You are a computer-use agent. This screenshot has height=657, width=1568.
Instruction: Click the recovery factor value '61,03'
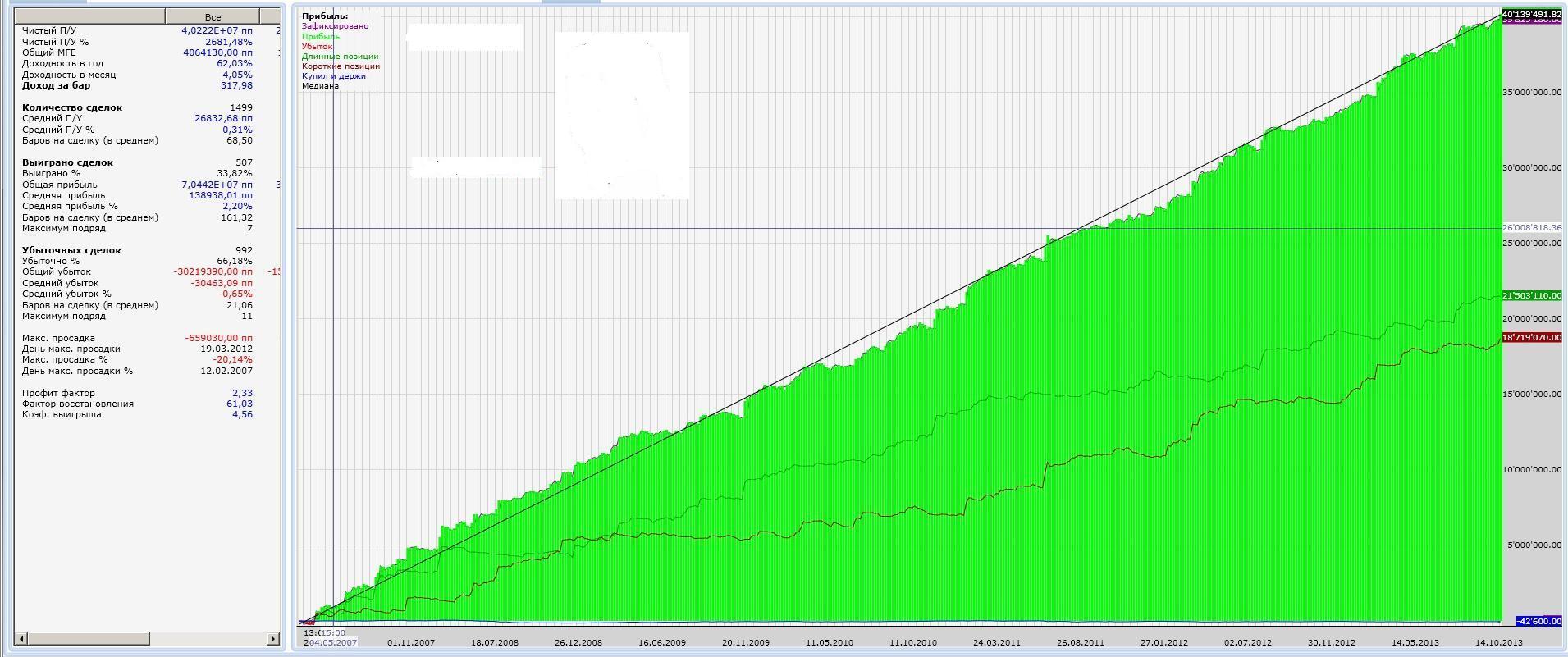coord(240,404)
